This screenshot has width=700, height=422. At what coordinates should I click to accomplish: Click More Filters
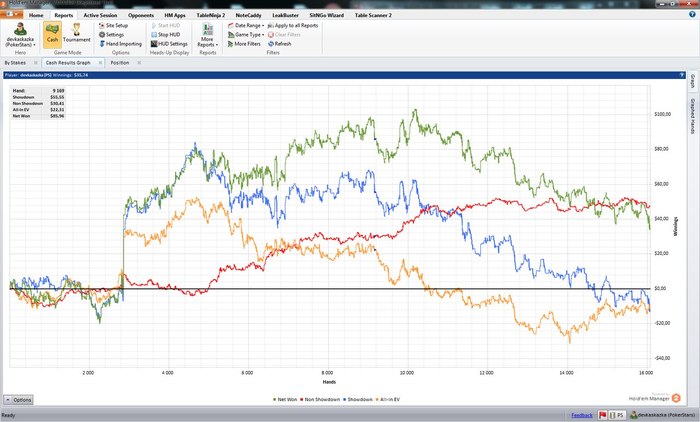tap(244, 44)
